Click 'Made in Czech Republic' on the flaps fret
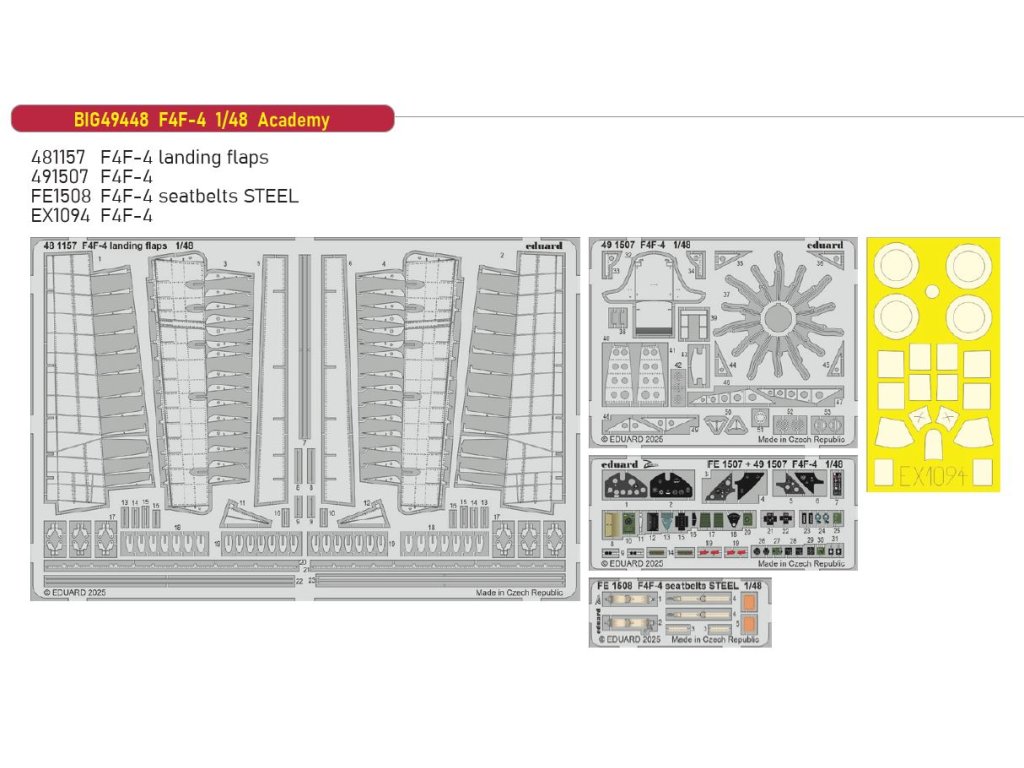Screen dimensions: 1024x768 click(519, 592)
